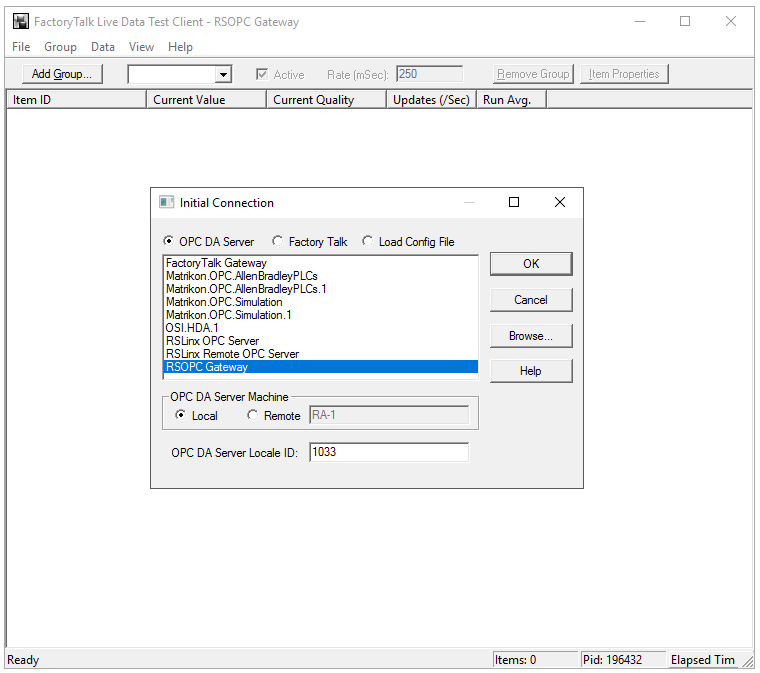
Task: Select OSI.HDA.1 in server list
Action: tap(321, 328)
